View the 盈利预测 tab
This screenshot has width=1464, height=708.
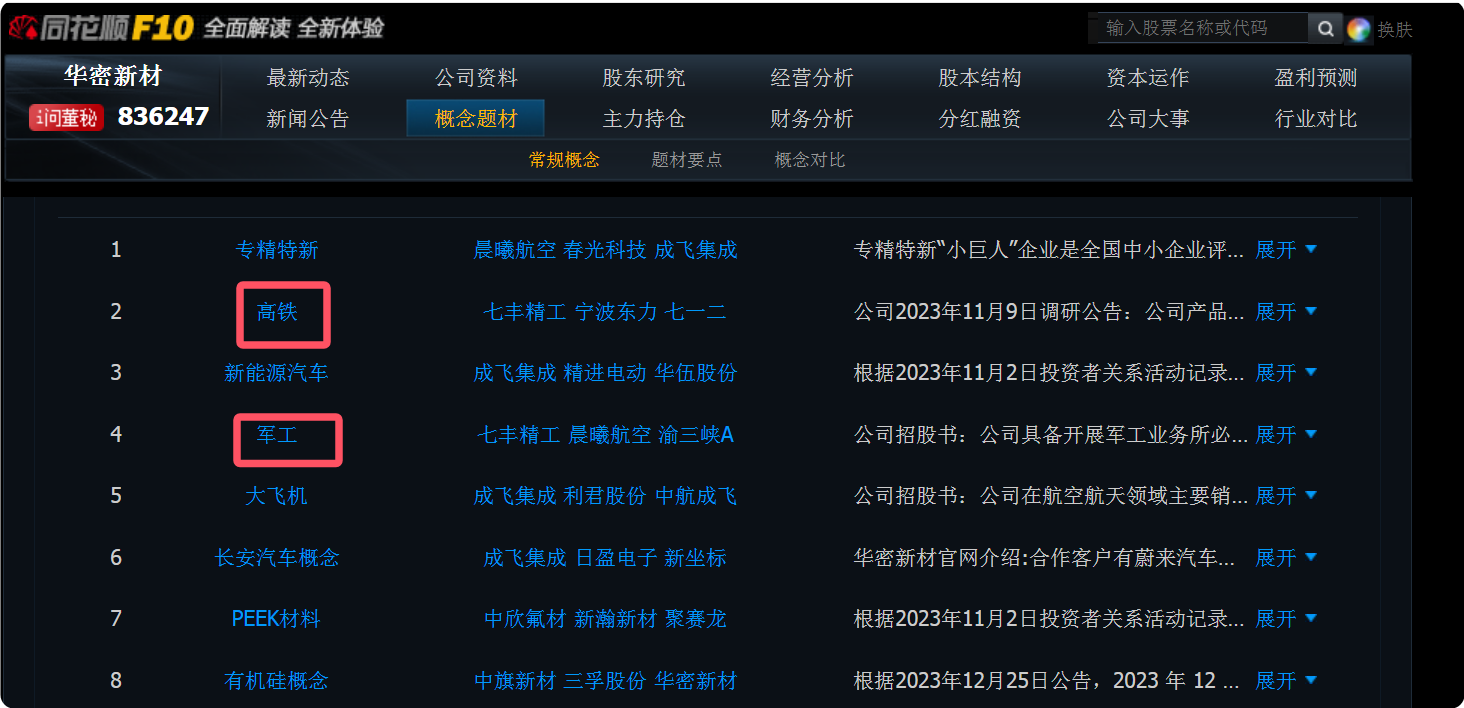pyautogui.click(x=1316, y=78)
